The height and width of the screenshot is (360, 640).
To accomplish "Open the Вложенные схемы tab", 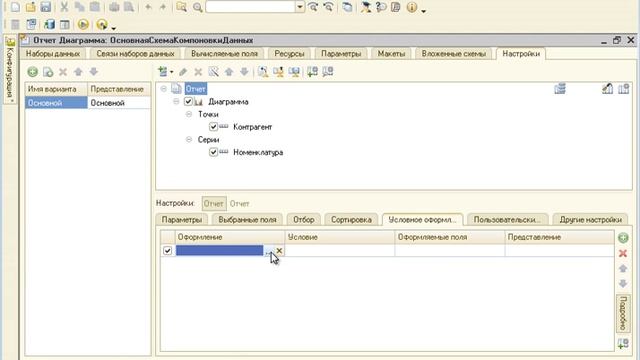I will click(x=453, y=54).
